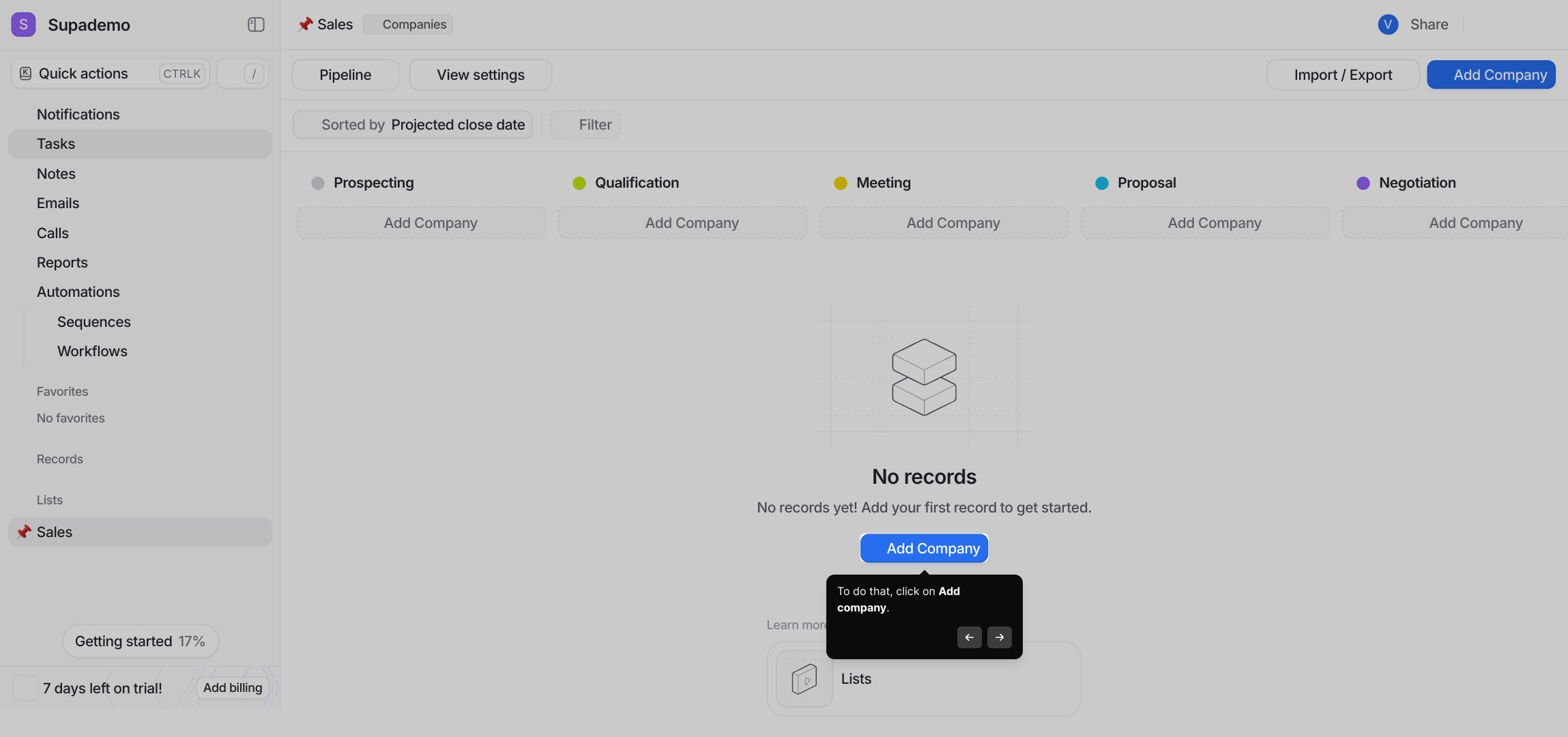1568x737 pixels.
Task: Click the tooltip next arrow
Action: pyautogui.click(x=1000, y=637)
